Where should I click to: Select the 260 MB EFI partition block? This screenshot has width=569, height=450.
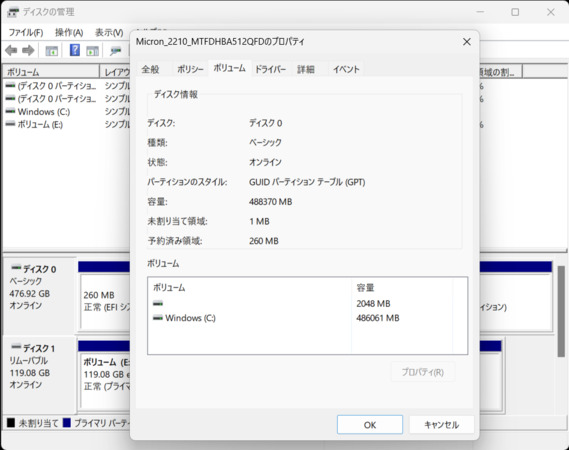click(x=105, y=301)
